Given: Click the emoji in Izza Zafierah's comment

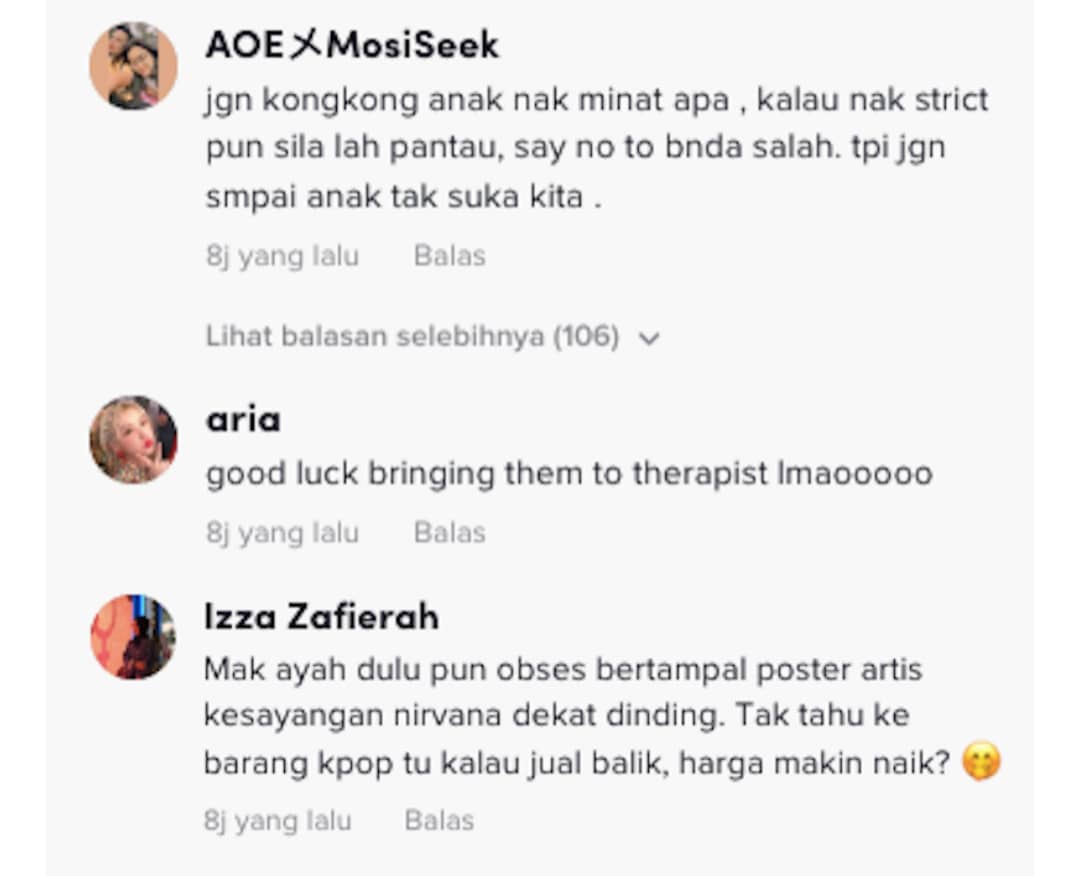Looking at the screenshot, I should (982, 762).
